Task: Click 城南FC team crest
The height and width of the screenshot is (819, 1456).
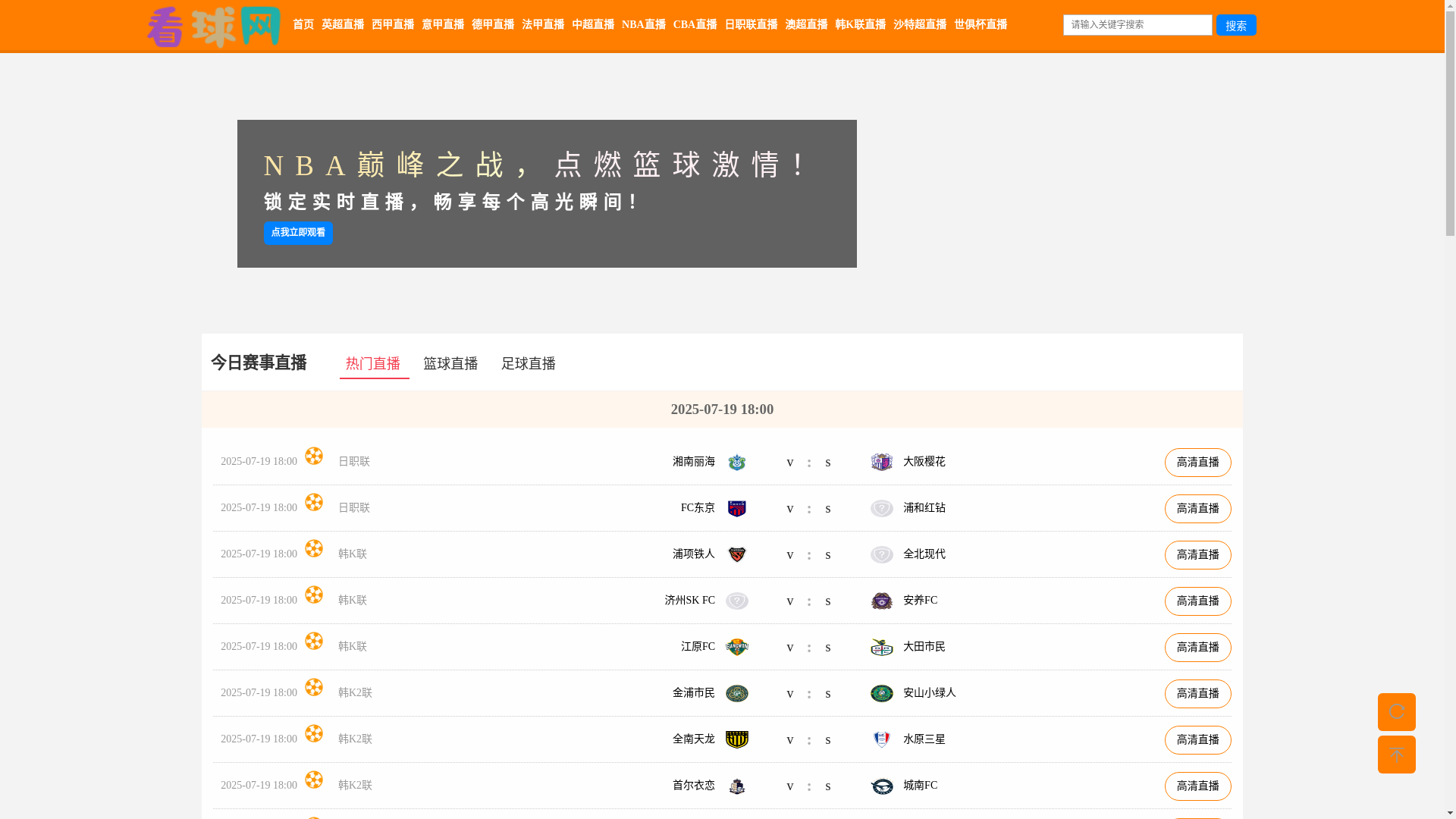Action: (881, 786)
